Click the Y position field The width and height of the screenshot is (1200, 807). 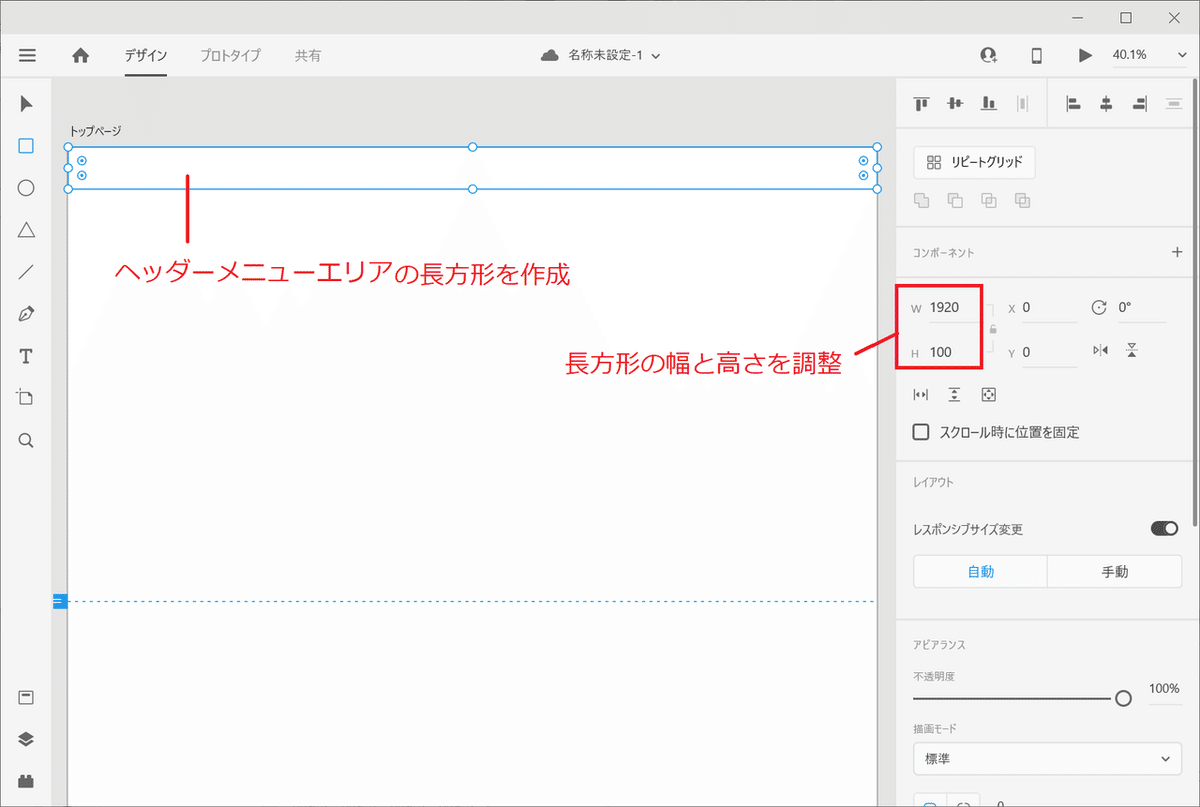1048,352
